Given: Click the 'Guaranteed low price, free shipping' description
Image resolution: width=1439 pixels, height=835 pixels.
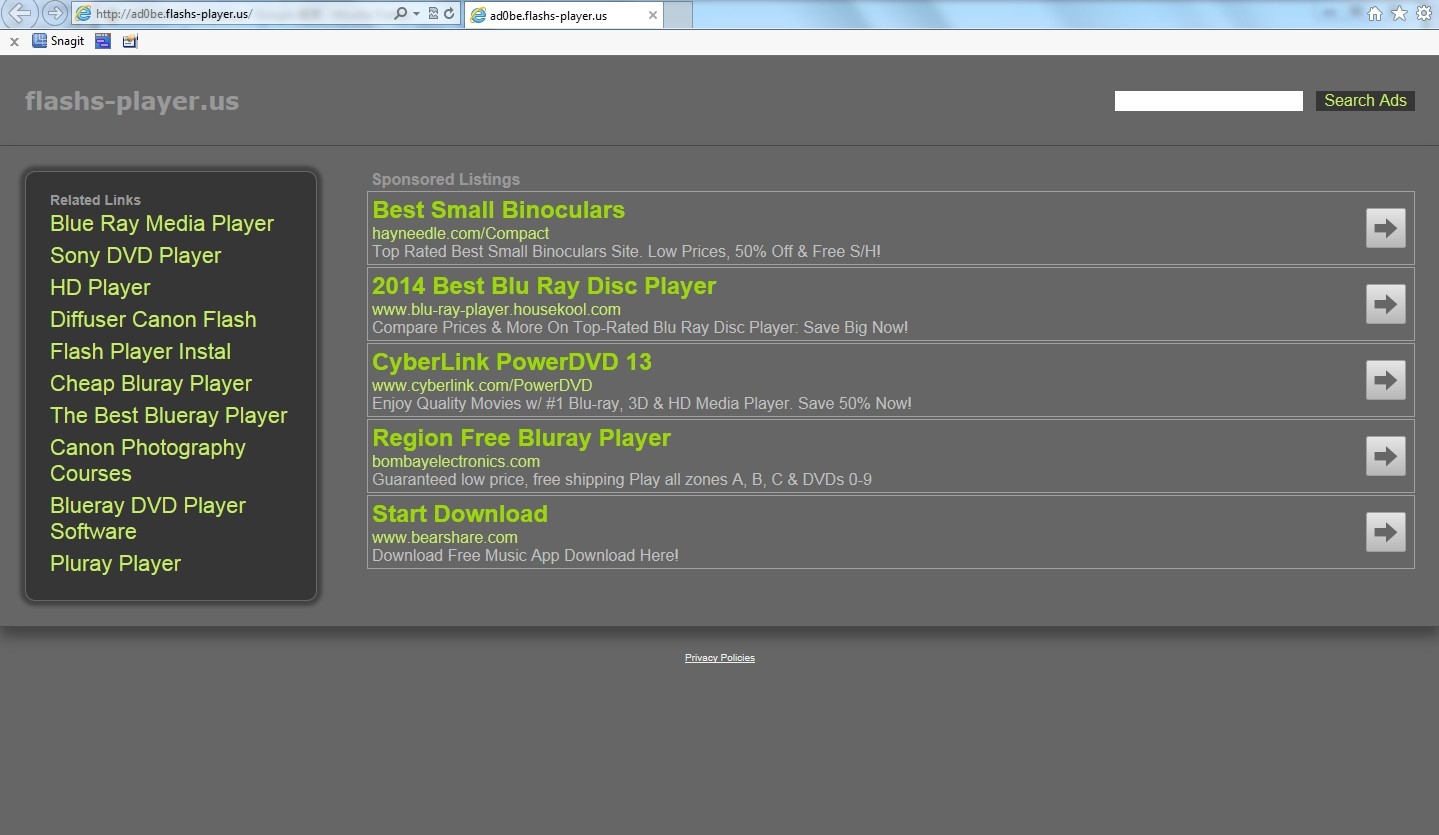Looking at the screenshot, I should click(x=622, y=480).
